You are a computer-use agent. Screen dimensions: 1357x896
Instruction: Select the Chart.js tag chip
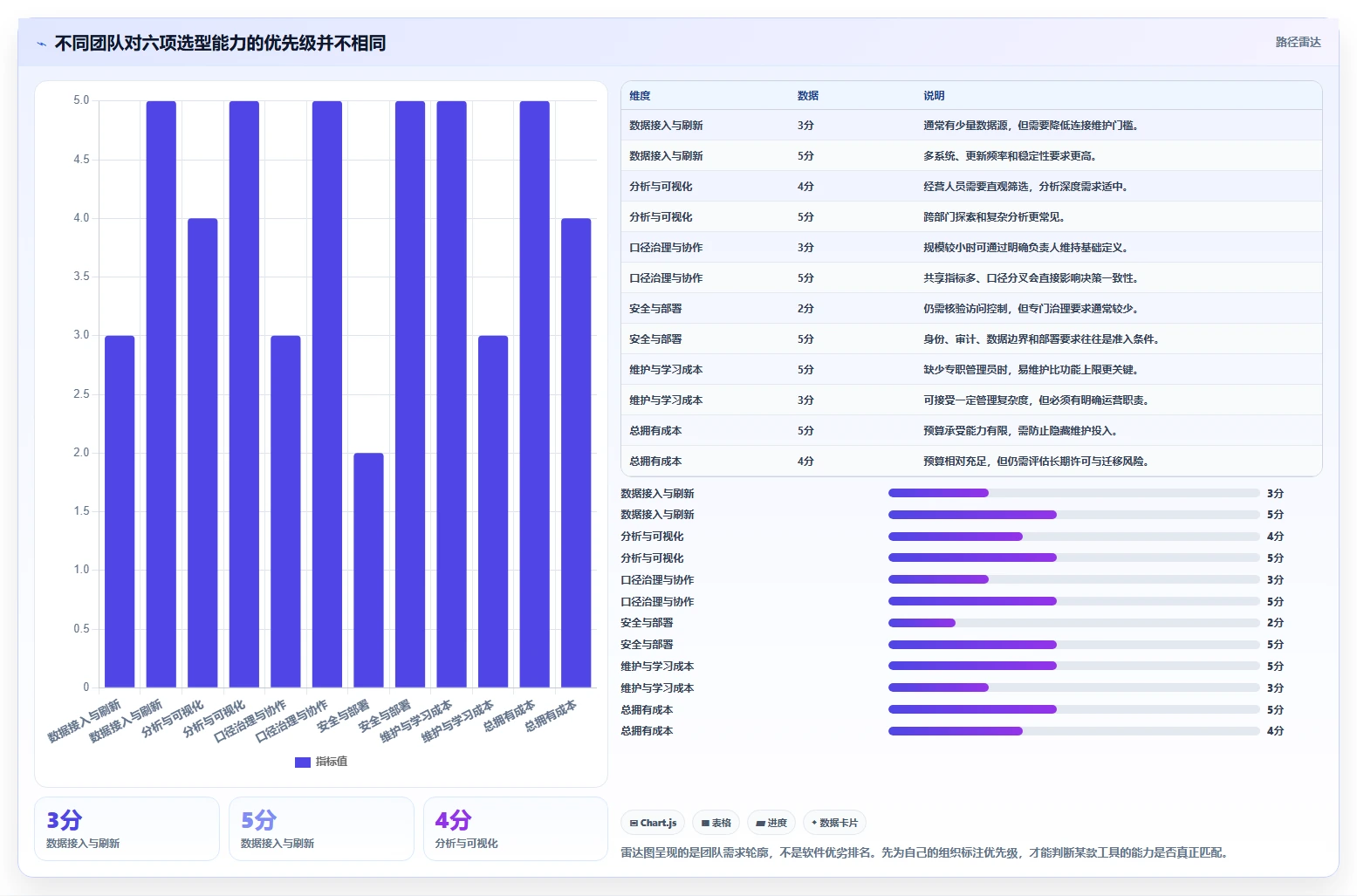coord(653,823)
